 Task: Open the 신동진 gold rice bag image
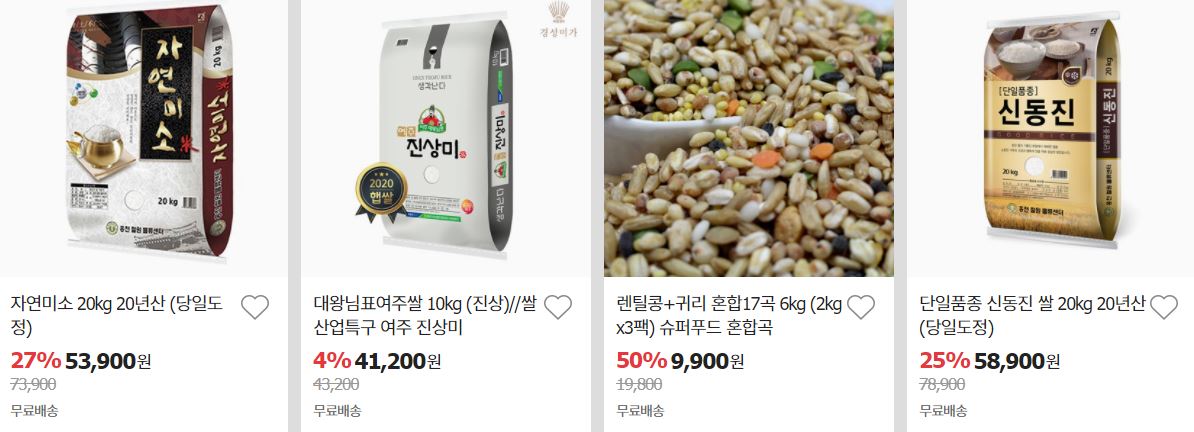(1051, 138)
